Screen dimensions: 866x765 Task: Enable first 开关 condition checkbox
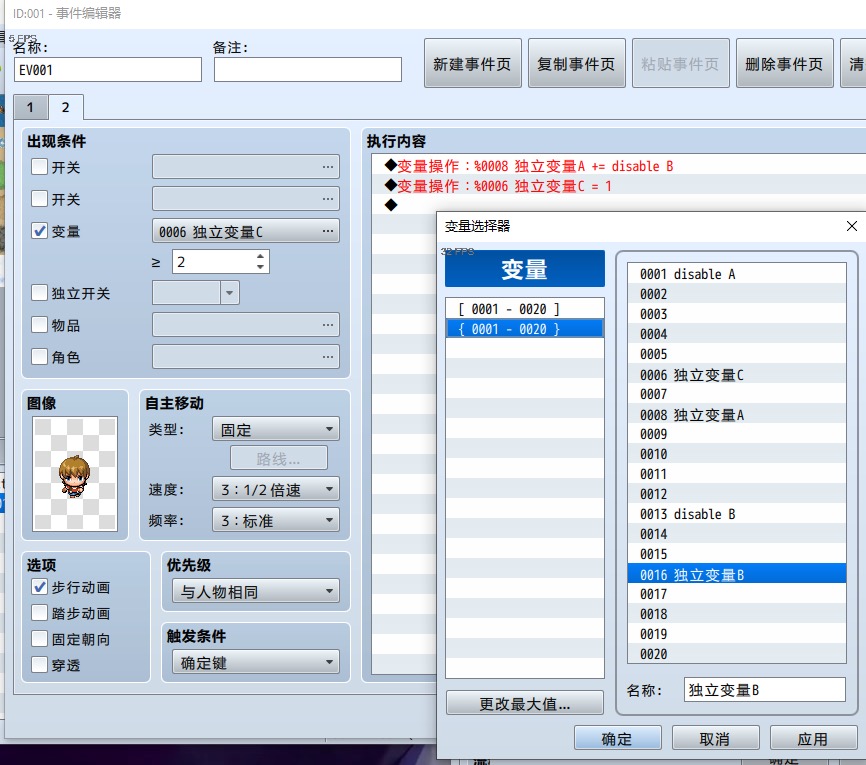(39, 167)
